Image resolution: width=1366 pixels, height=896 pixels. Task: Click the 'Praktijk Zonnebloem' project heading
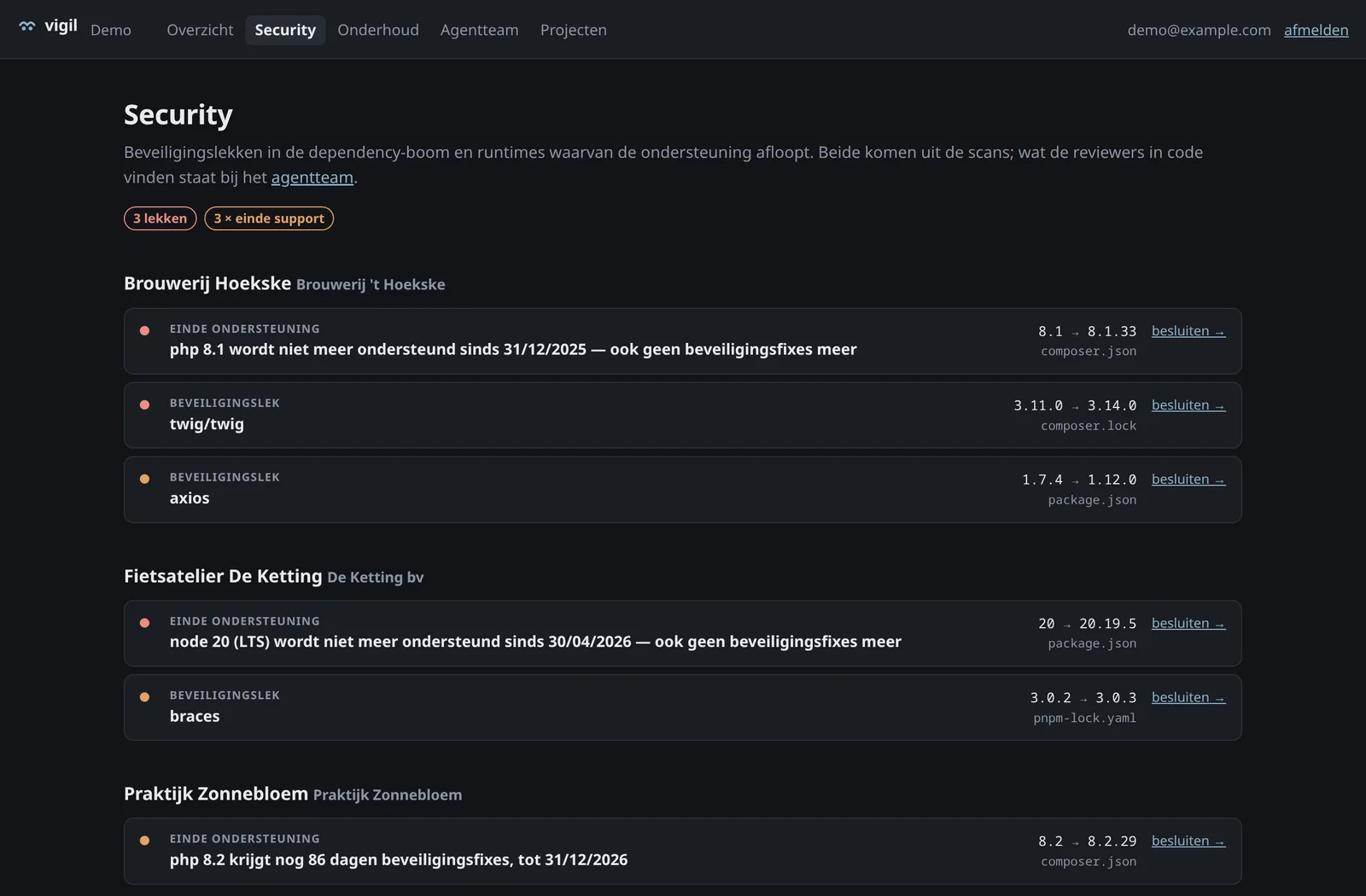(x=216, y=794)
